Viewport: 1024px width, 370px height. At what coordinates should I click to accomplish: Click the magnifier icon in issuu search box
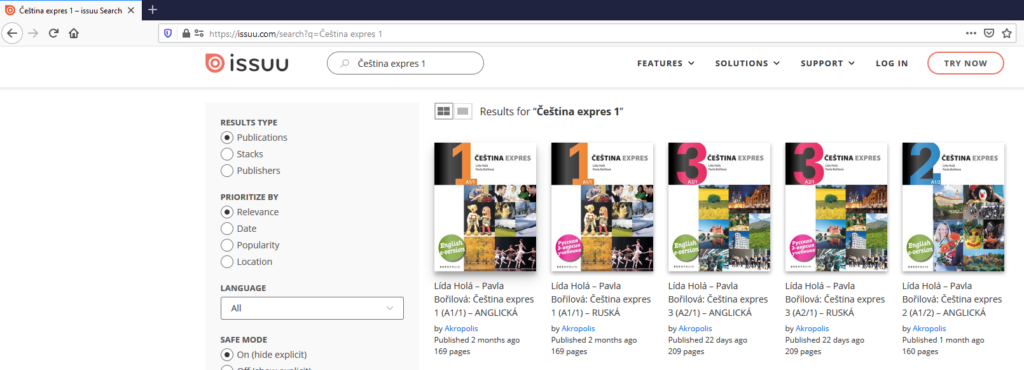(x=345, y=63)
